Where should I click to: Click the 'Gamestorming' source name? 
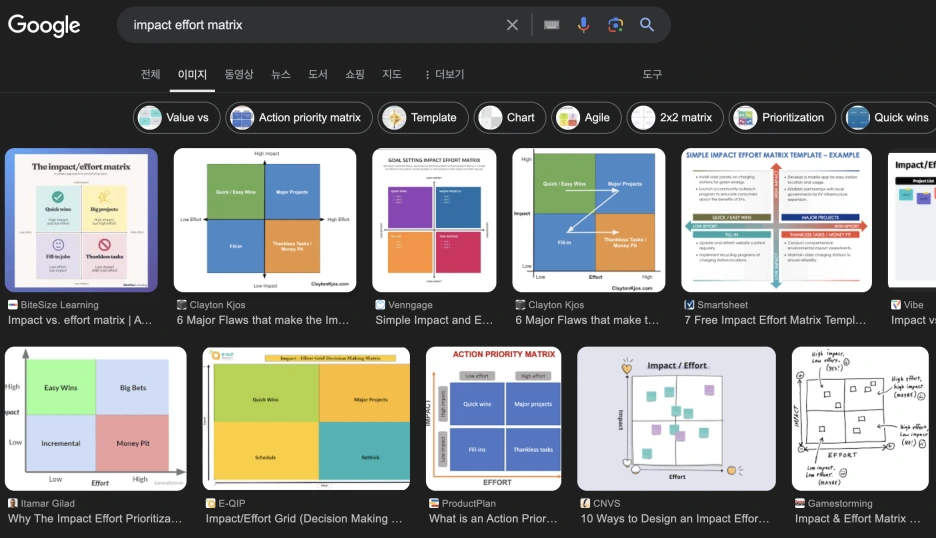(840, 503)
